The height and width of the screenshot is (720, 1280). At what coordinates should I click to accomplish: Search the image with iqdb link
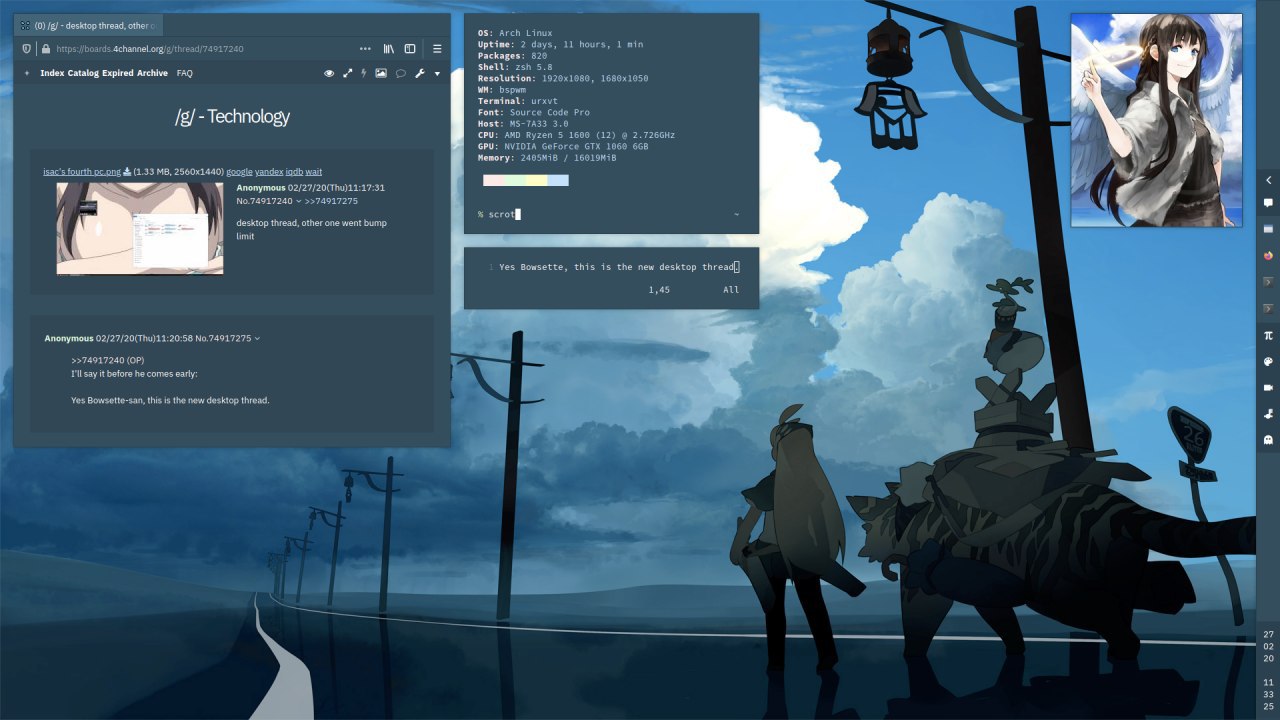pyautogui.click(x=294, y=172)
